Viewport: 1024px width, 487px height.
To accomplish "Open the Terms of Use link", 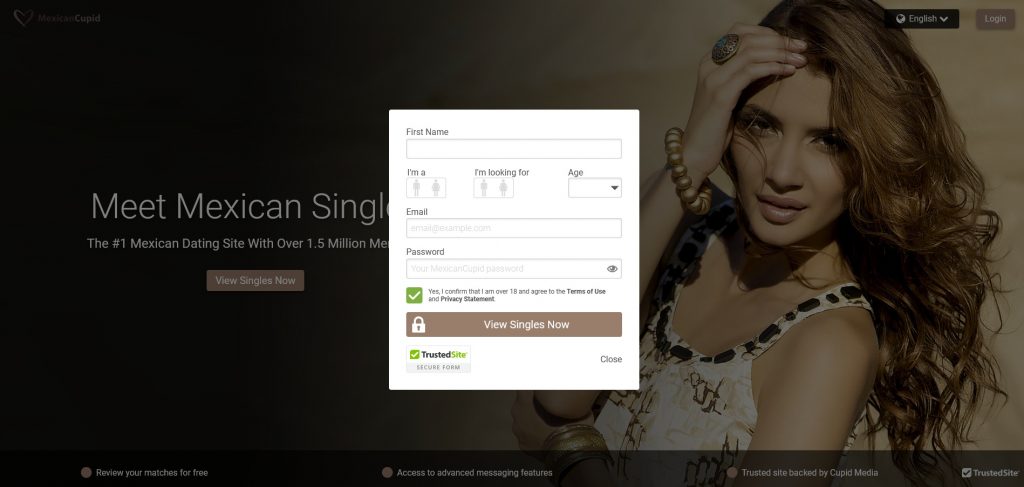I will click(x=586, y=291).
